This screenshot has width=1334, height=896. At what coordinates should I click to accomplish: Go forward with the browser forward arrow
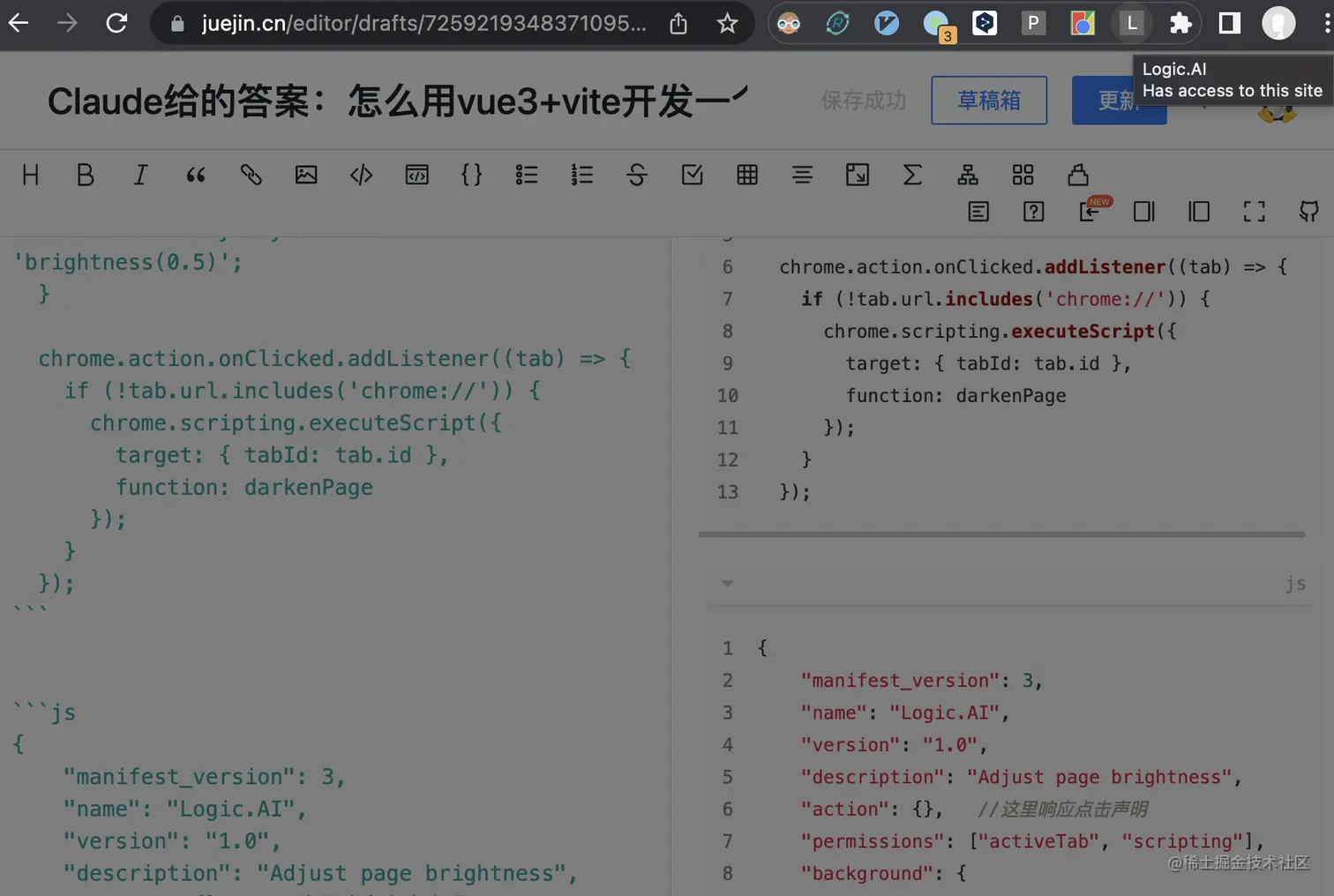click(x=67, y=23)
